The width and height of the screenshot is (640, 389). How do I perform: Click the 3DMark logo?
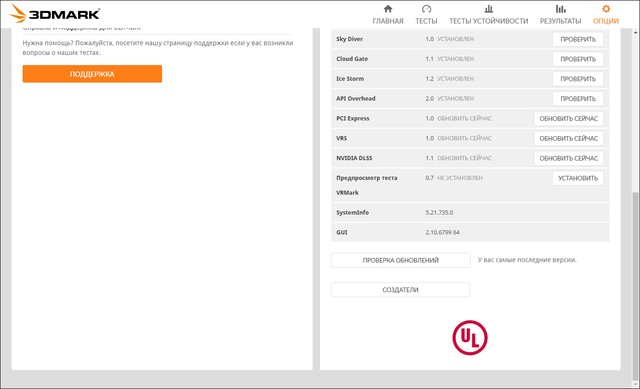coord(55,13)
